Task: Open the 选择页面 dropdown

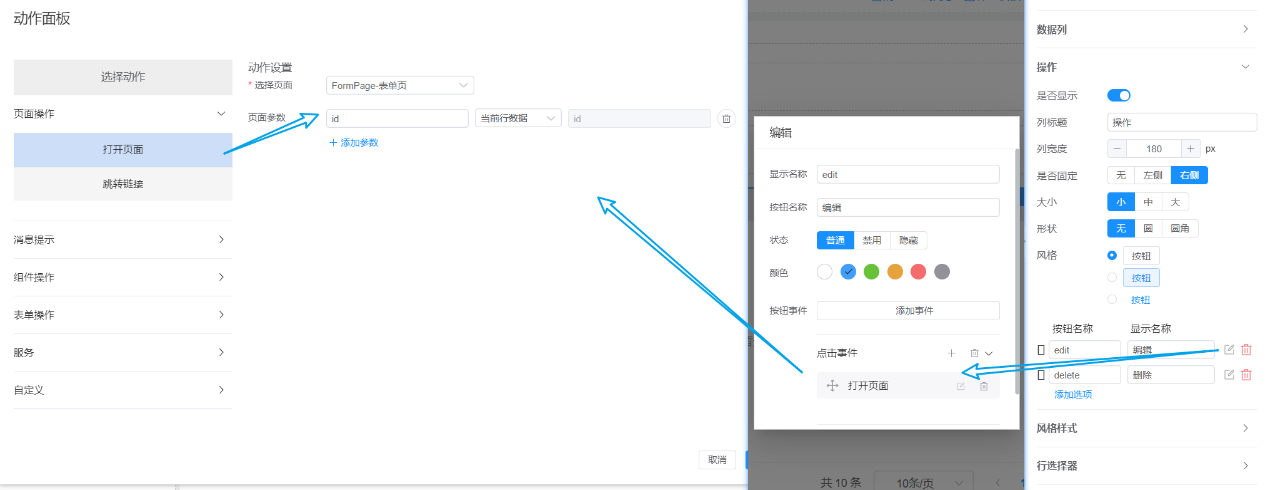Action: [400, 86]
